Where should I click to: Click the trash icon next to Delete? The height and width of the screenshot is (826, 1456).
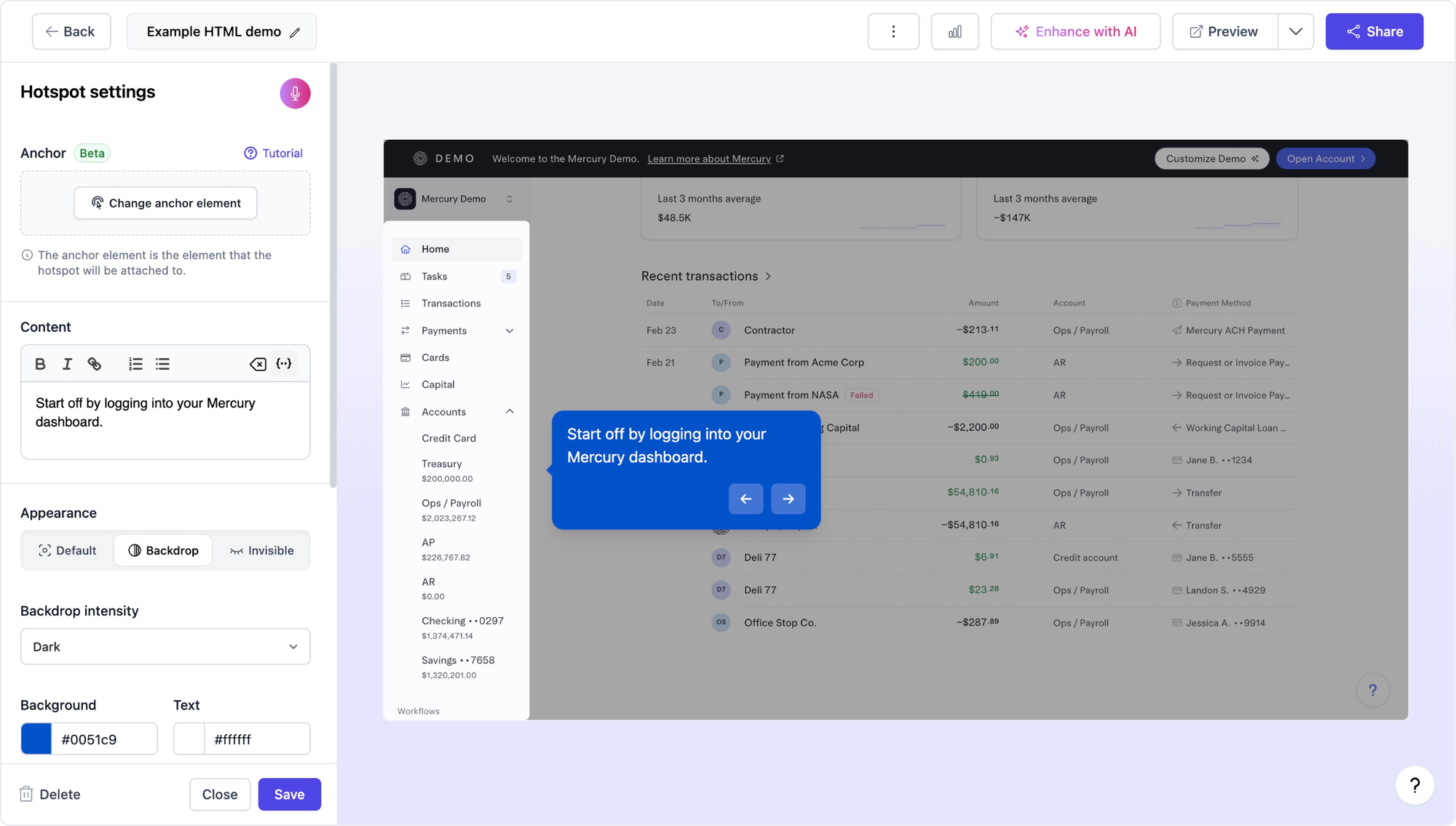pyautogui.click(x=26, y=794)
